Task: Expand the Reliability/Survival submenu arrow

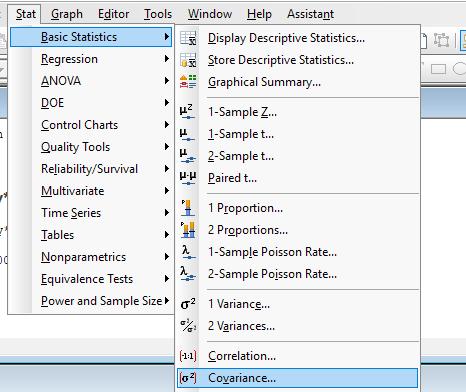Action: [167, 169]
